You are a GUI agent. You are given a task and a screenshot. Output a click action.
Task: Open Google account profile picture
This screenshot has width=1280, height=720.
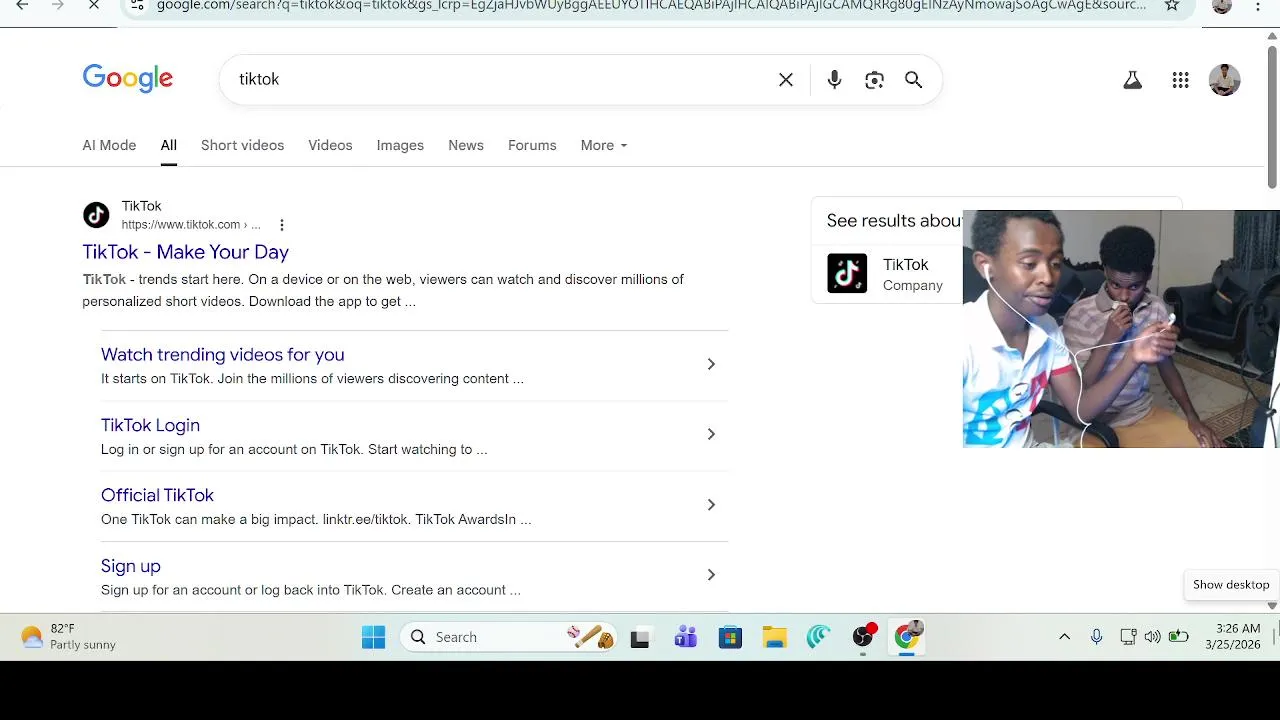pos(1224,80)
